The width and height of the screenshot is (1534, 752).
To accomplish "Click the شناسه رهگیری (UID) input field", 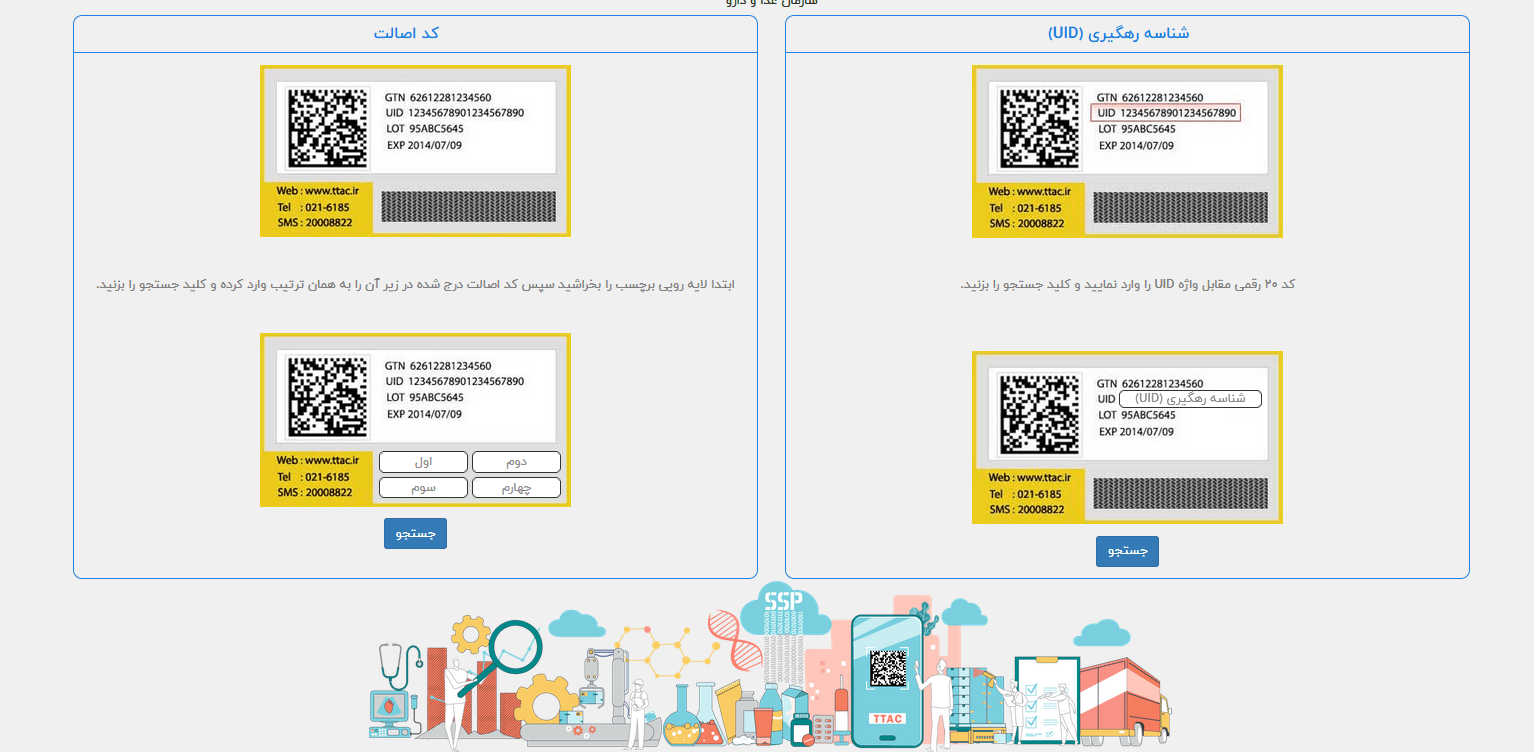I will 1190,399.
